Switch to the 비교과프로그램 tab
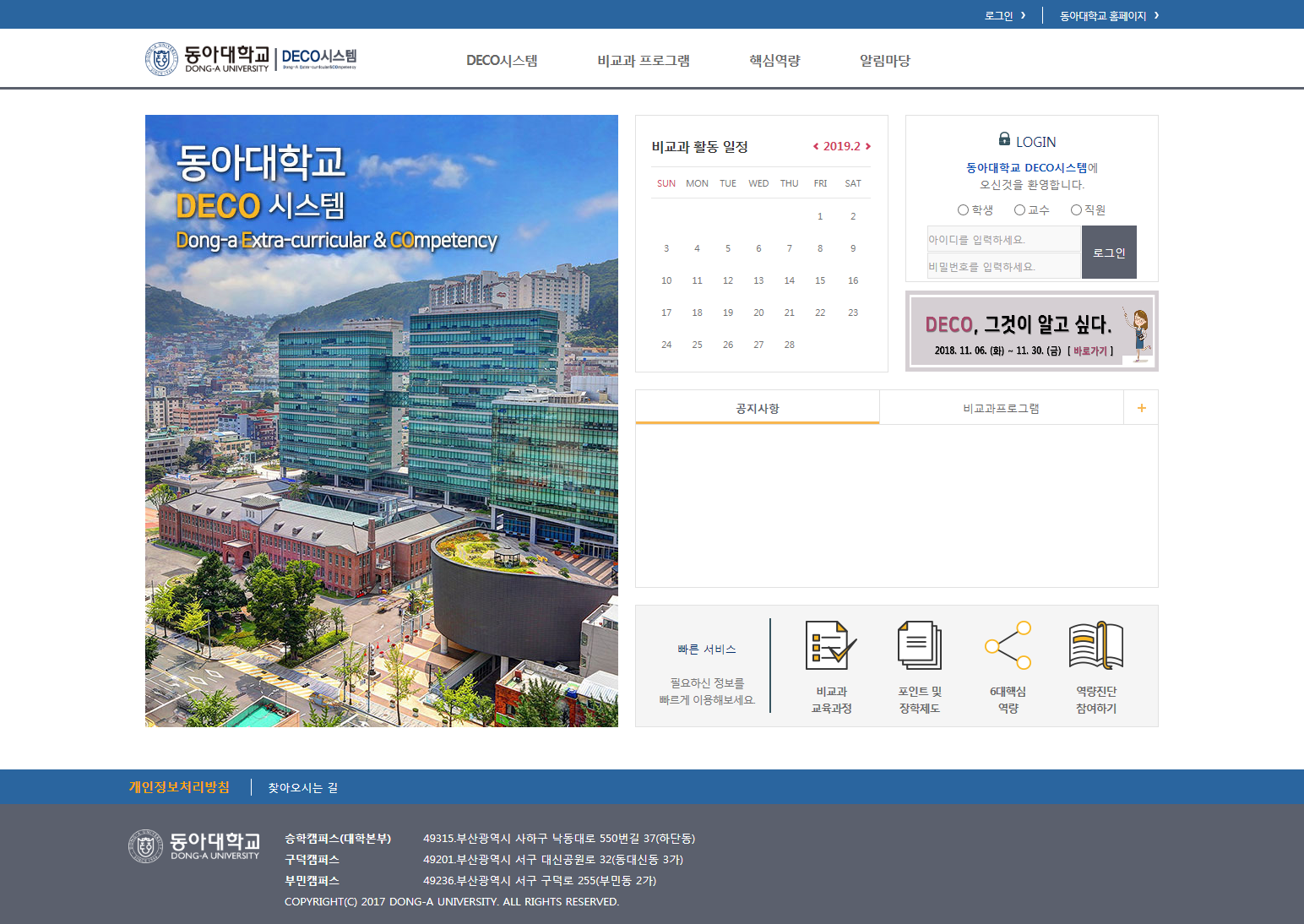The width and height of the screenshot is (1304, 924). pyautogui.click(x=1001, y=408)
